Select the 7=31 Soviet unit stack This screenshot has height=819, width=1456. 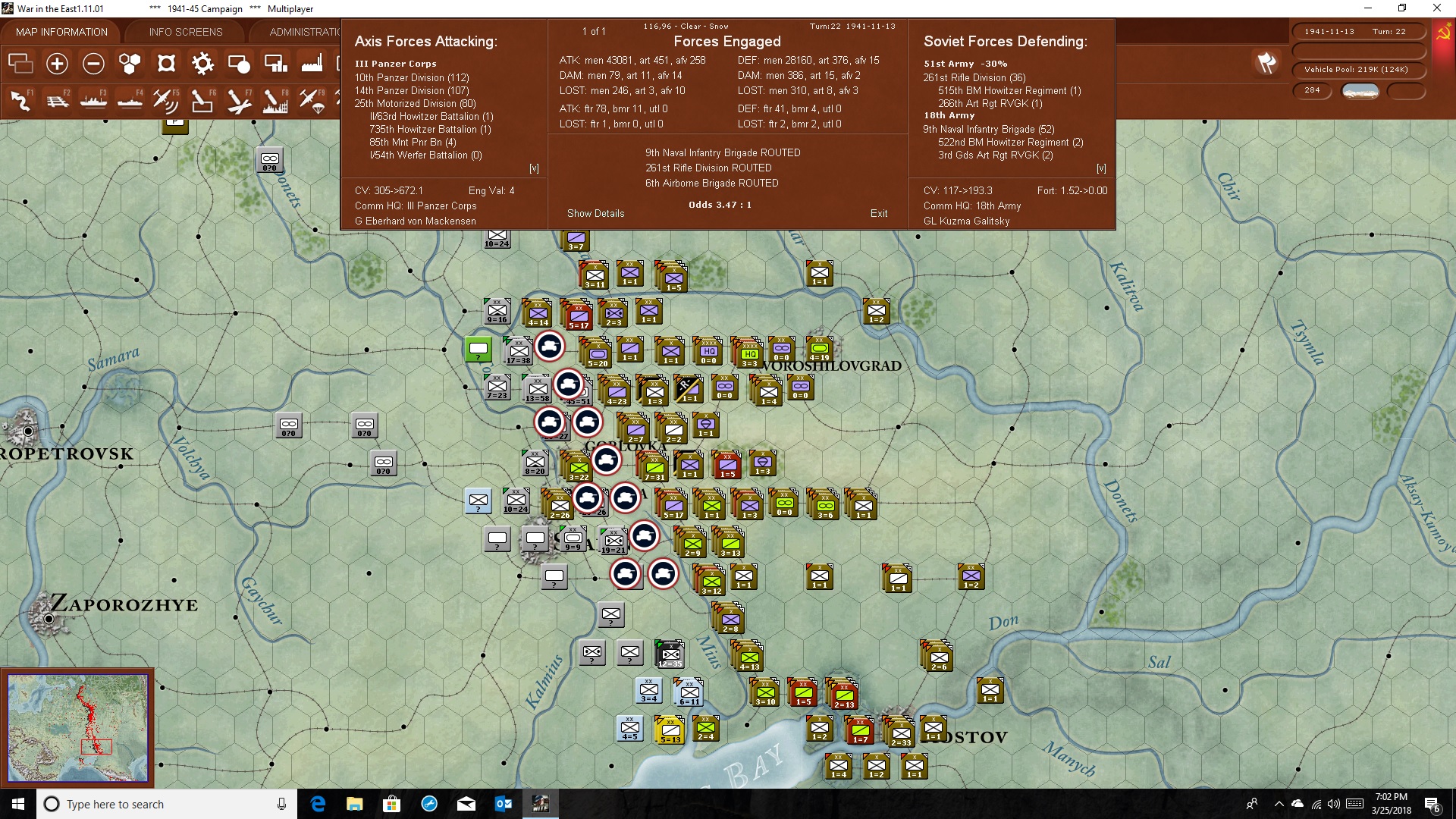[654, 467]
